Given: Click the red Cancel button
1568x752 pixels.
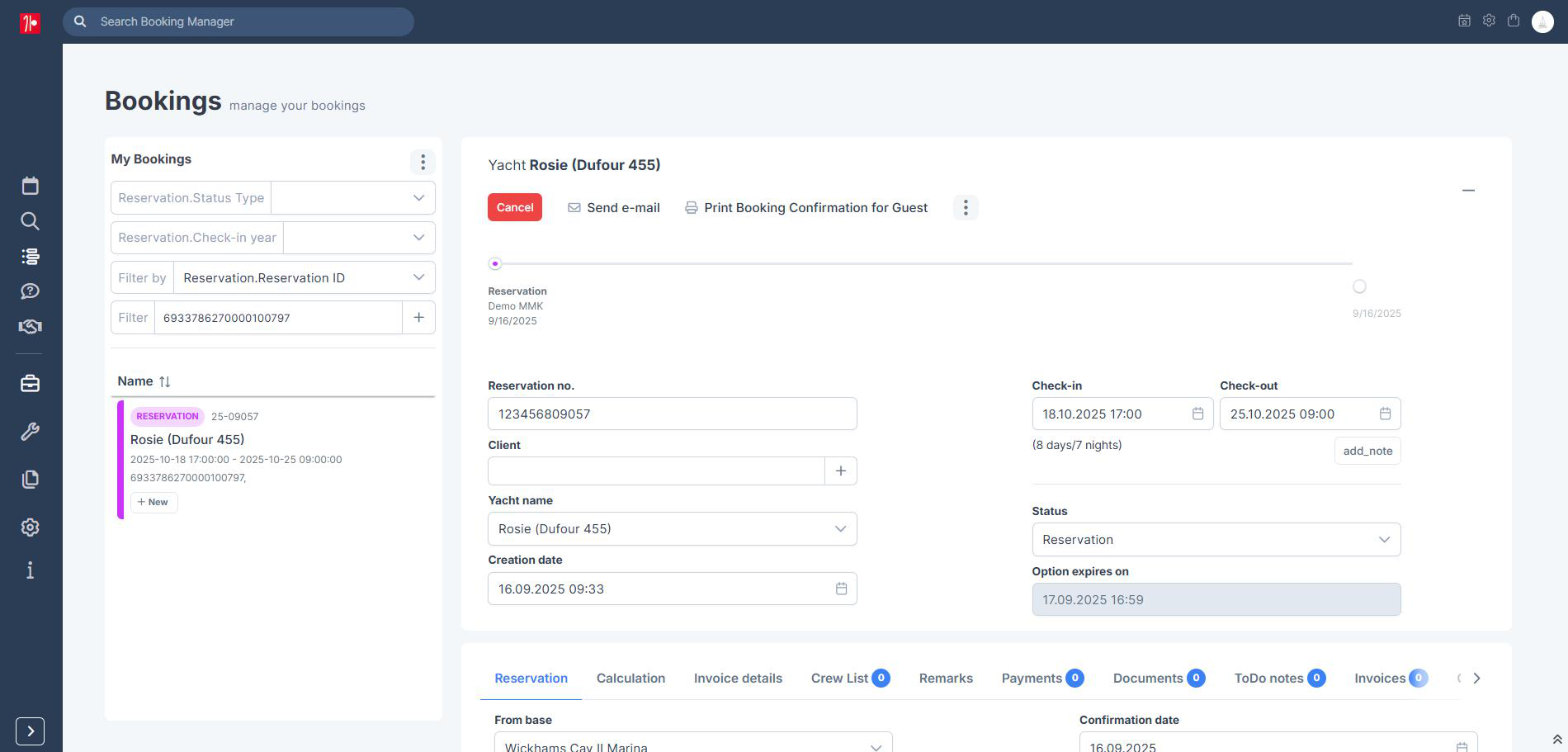Looking at the screenshot, I should coord(515,207).
